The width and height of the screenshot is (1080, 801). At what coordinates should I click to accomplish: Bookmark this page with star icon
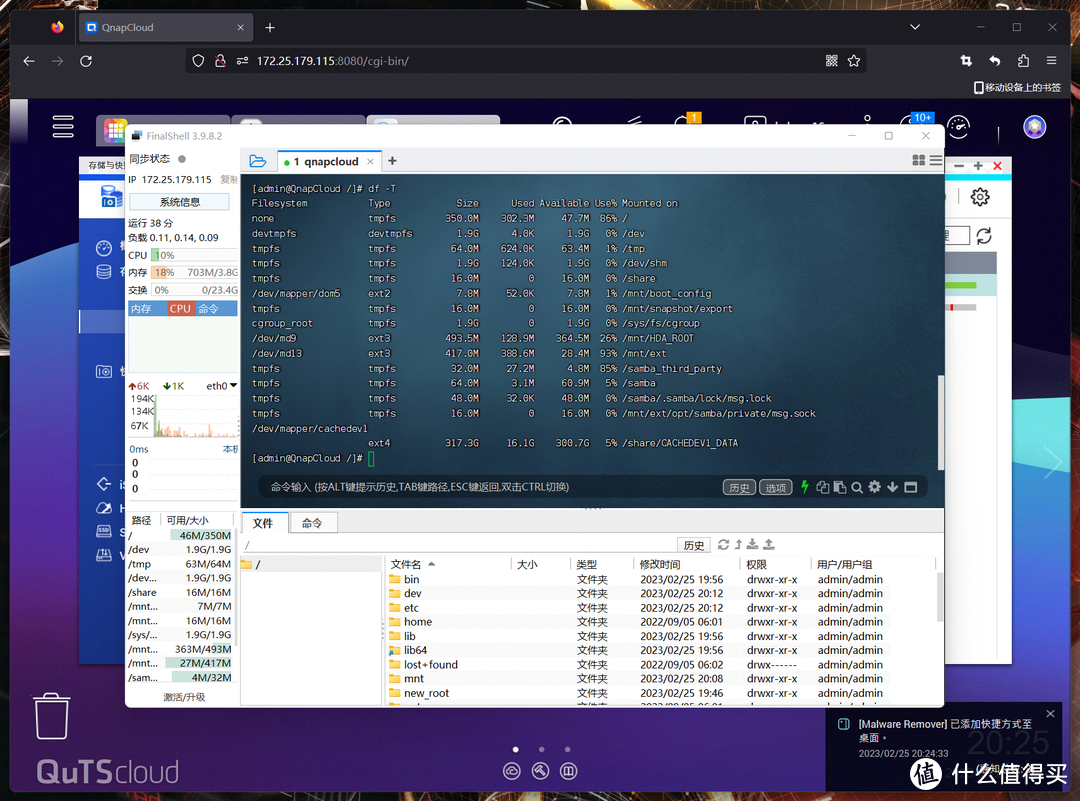pyautogui.click(x=854, y=61)
